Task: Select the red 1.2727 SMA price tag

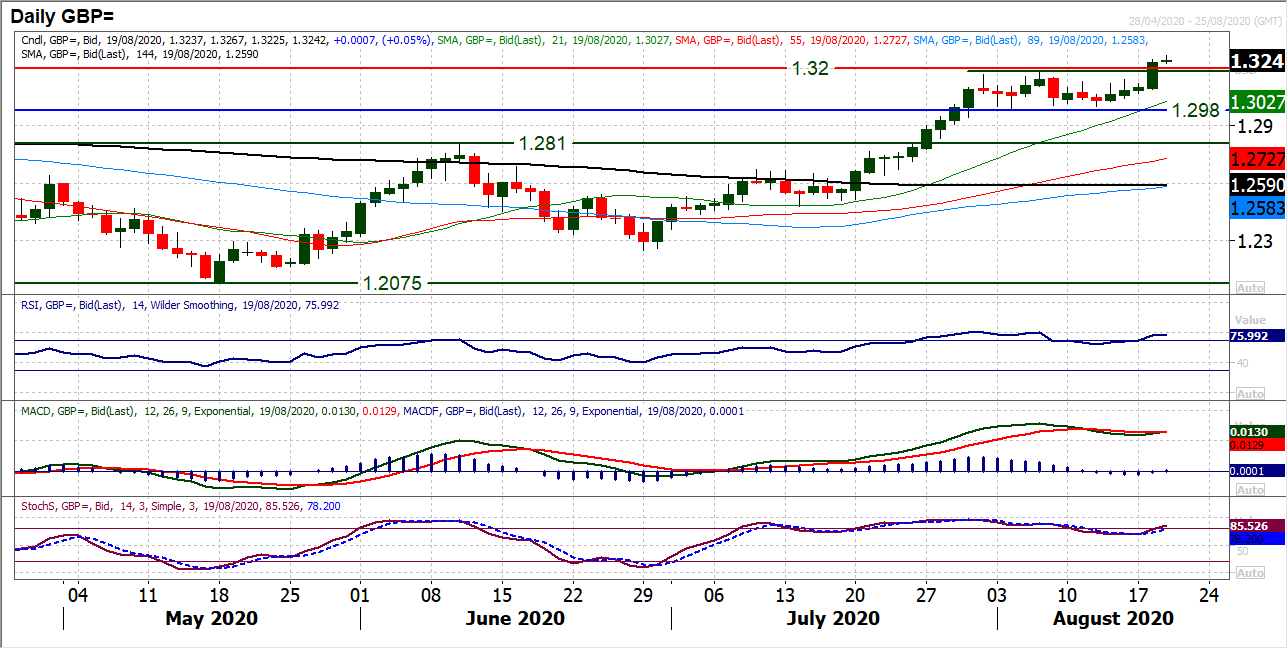Action: pyautogui.click(x=1255, y=159)
